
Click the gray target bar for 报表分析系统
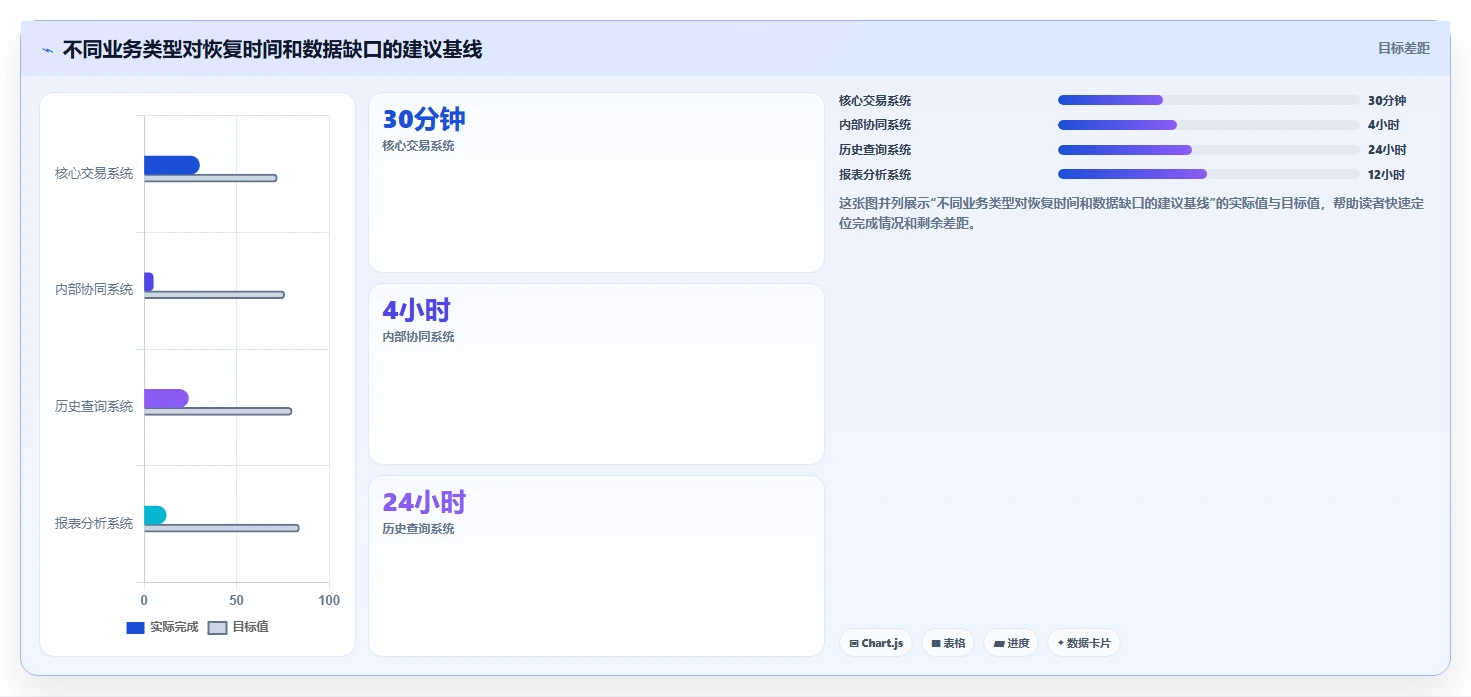[x=221, y=528]
